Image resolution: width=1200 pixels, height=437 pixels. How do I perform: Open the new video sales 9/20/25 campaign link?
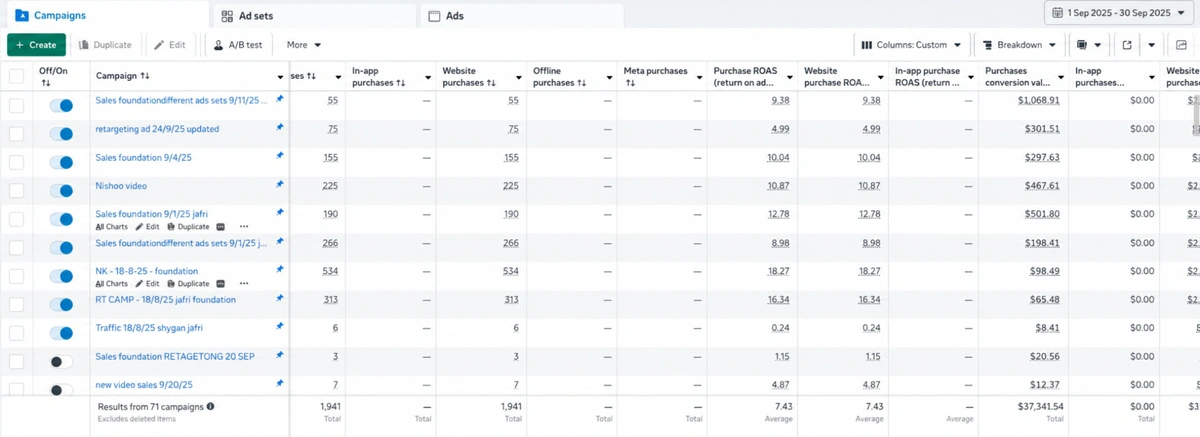click(144, 384)
